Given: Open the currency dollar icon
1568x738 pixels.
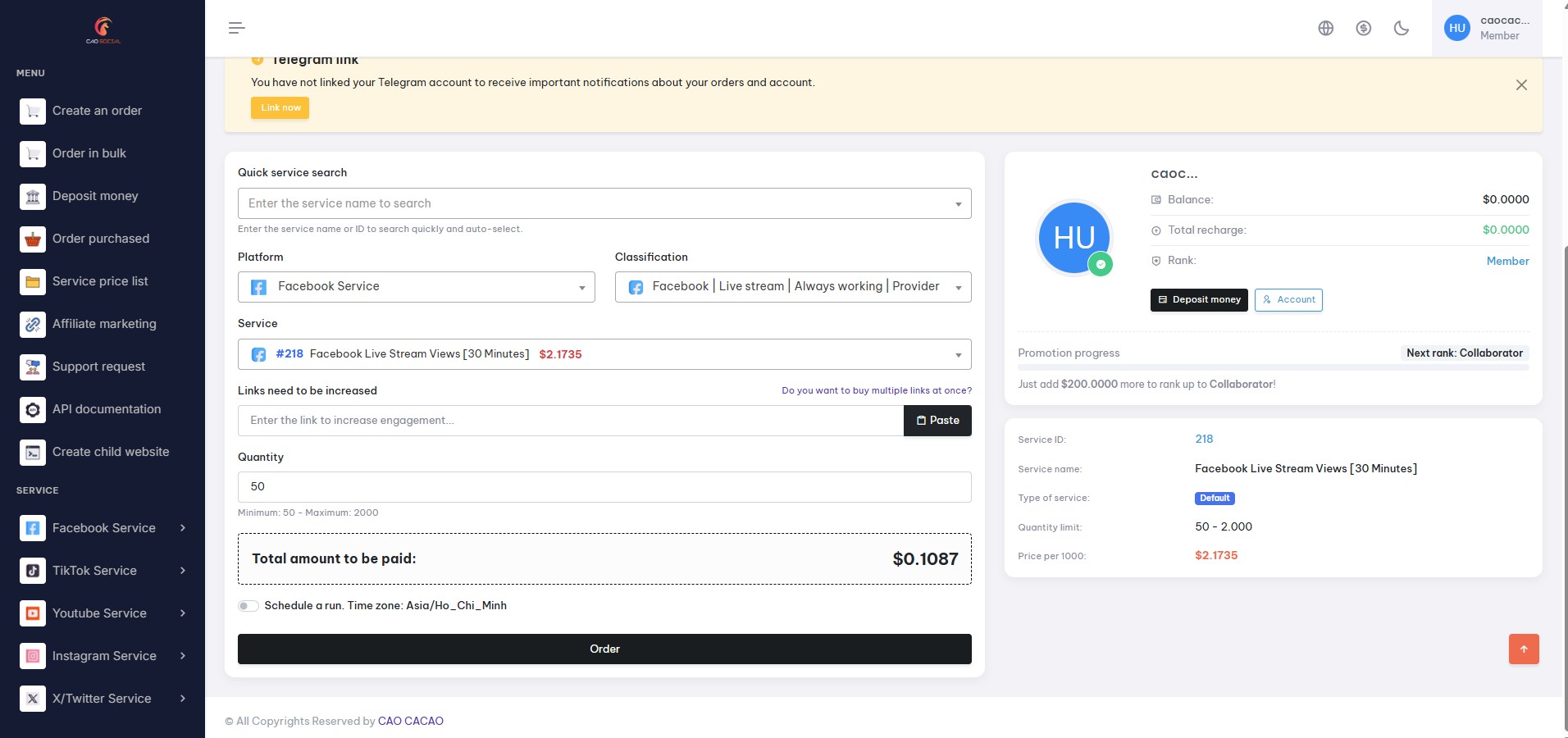Looking at the screenshot, I should point(1364,28).
